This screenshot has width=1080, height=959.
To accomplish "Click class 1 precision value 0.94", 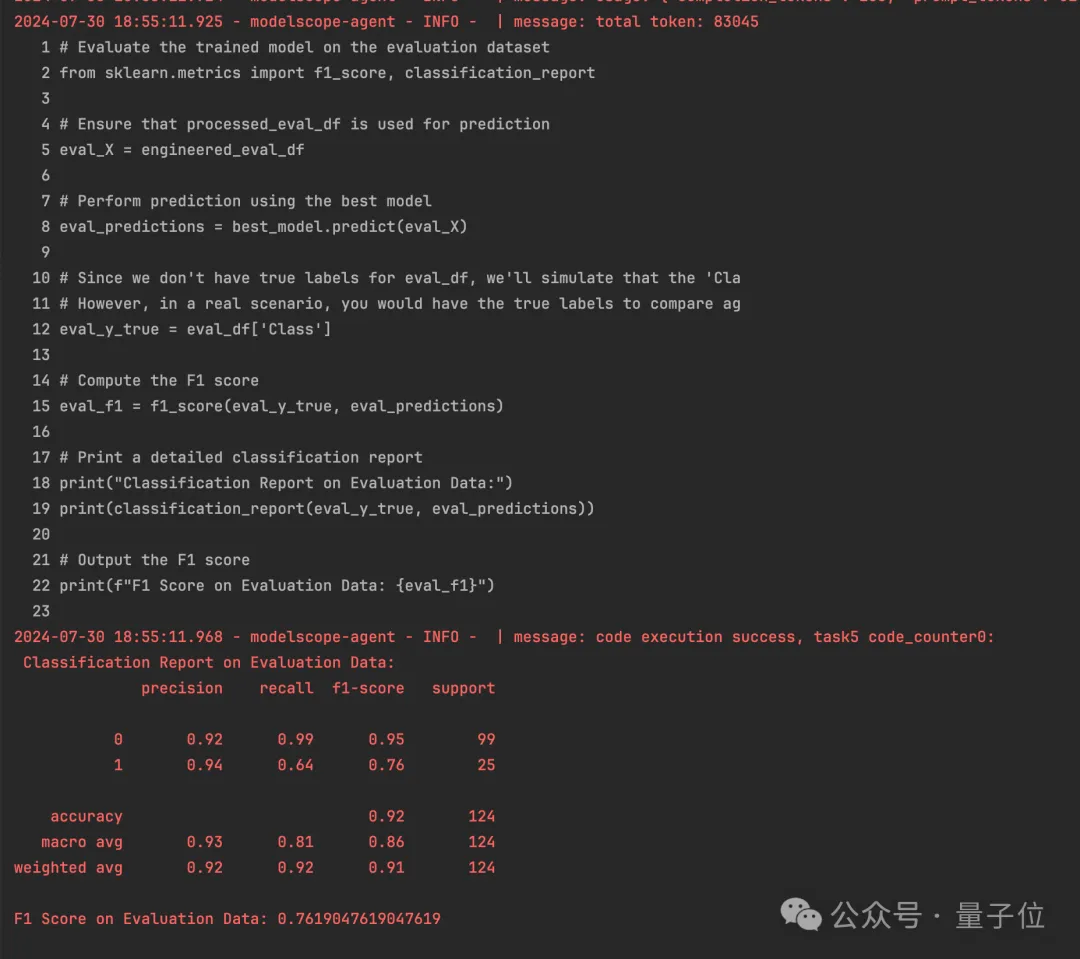I will coord(205,765).
